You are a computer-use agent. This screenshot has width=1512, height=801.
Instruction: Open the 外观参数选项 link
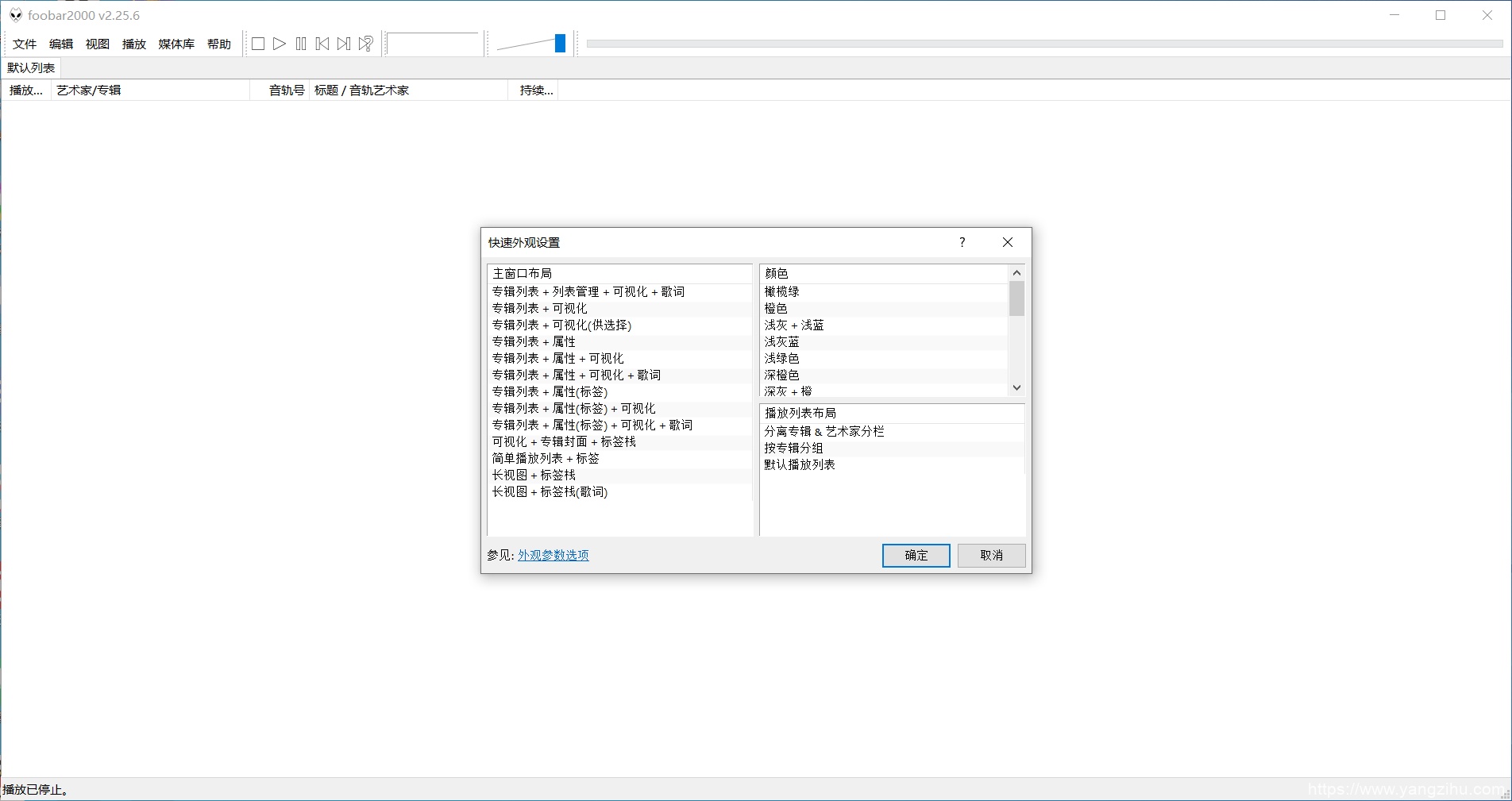click(552, 555)
